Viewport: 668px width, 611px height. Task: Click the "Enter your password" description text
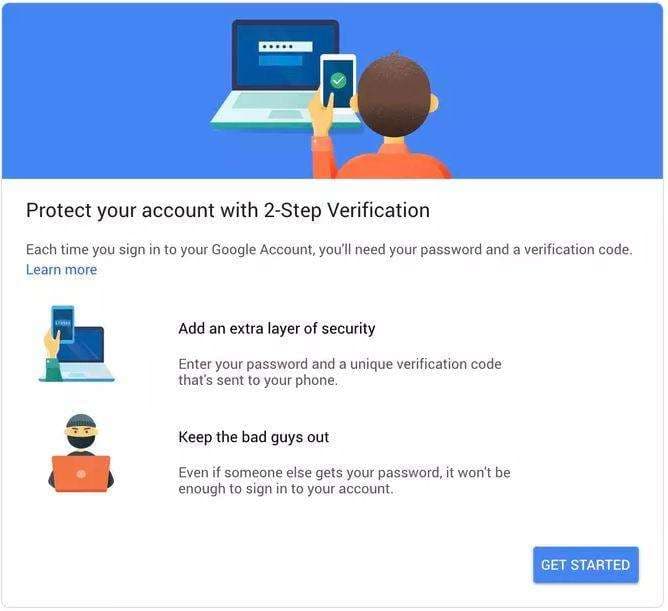point(339,372)
